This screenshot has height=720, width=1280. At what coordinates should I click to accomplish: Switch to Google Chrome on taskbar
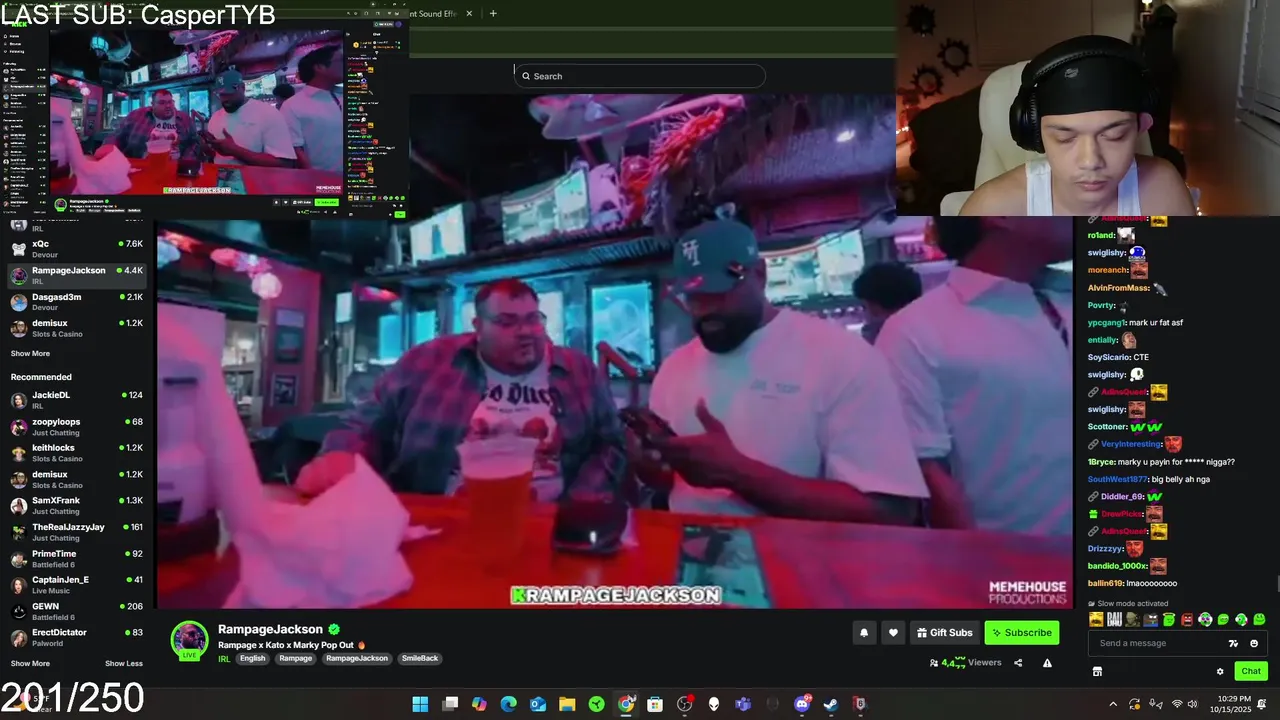(626, 704)
